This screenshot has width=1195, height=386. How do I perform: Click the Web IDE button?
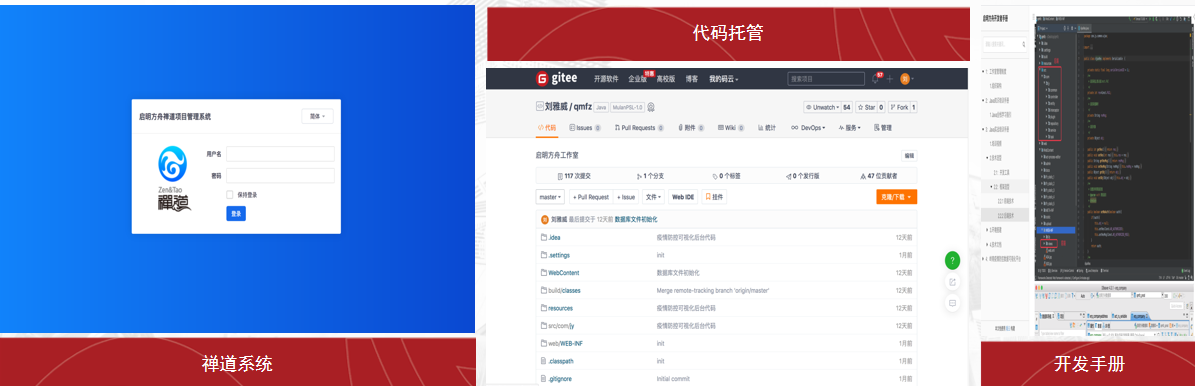tap(682, 197)
